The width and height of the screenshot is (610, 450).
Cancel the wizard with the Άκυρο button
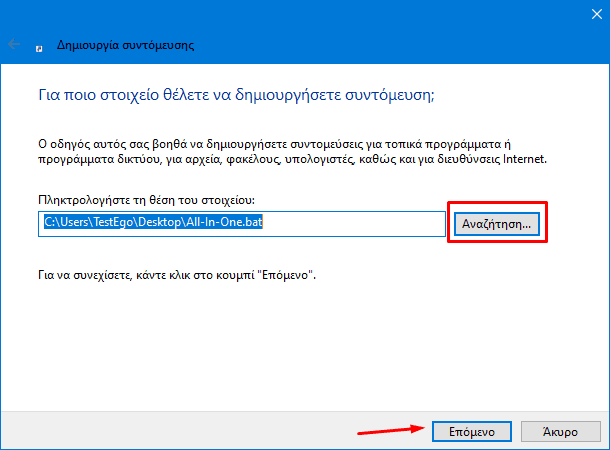point(560,432)
